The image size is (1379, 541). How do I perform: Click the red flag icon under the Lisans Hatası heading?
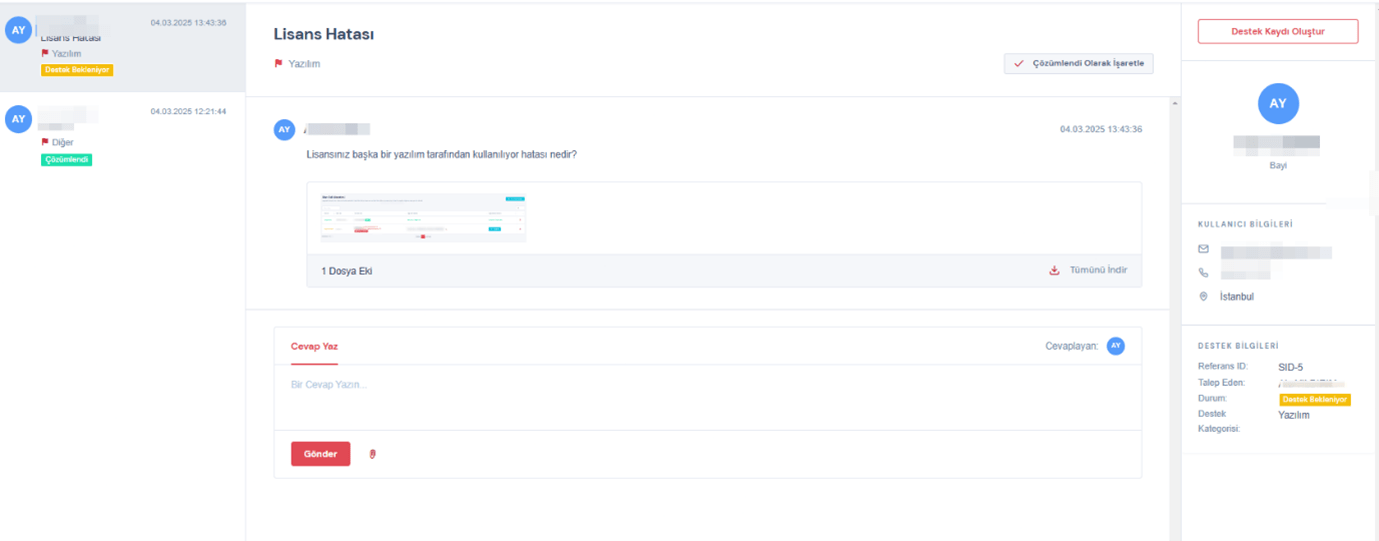pyautogui.click(x=278, y=63)
